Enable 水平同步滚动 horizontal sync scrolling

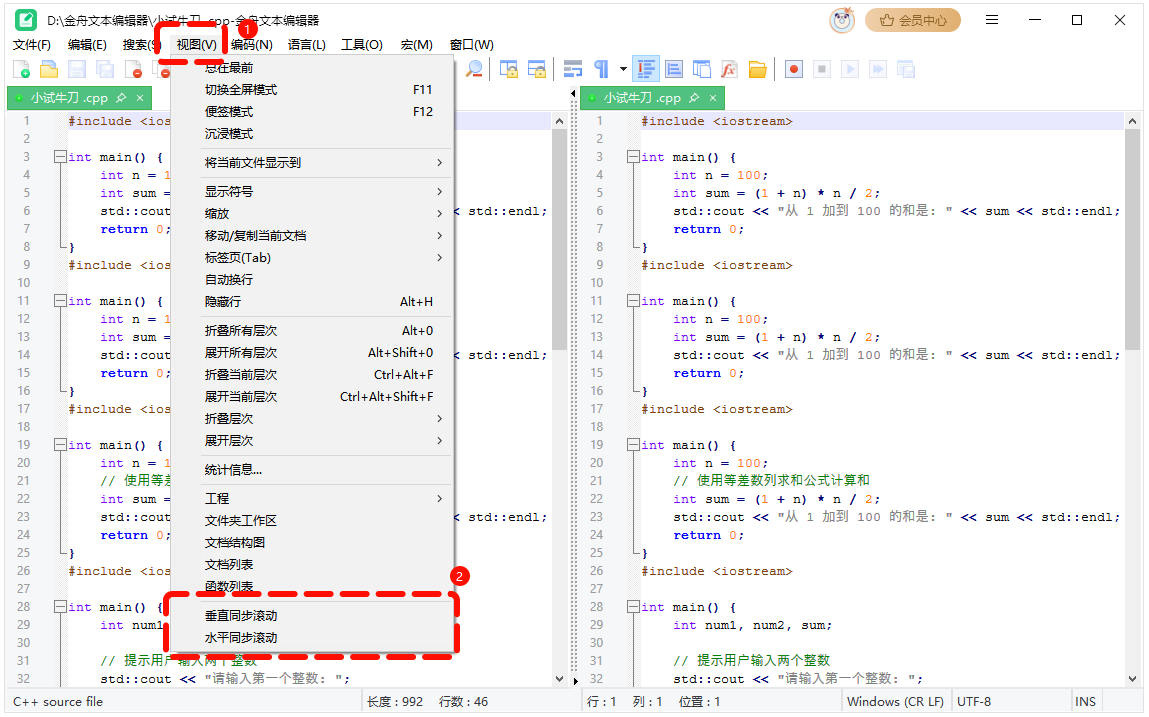point(313,638)
